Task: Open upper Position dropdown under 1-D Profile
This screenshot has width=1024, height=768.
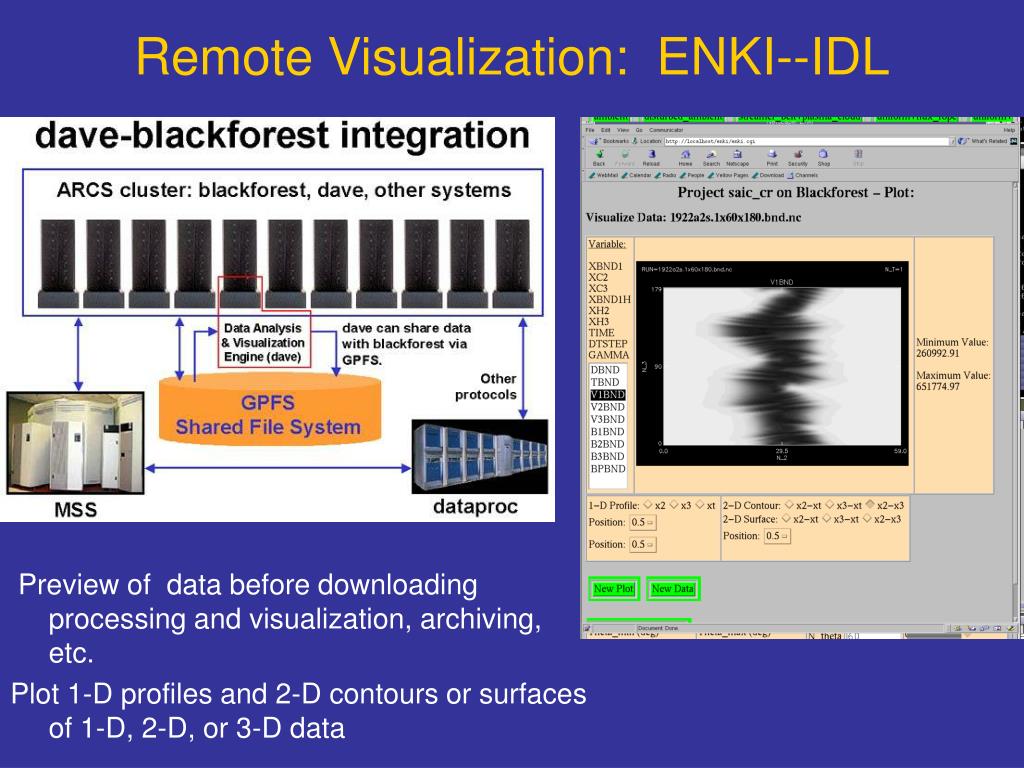Action: [643, 522]
